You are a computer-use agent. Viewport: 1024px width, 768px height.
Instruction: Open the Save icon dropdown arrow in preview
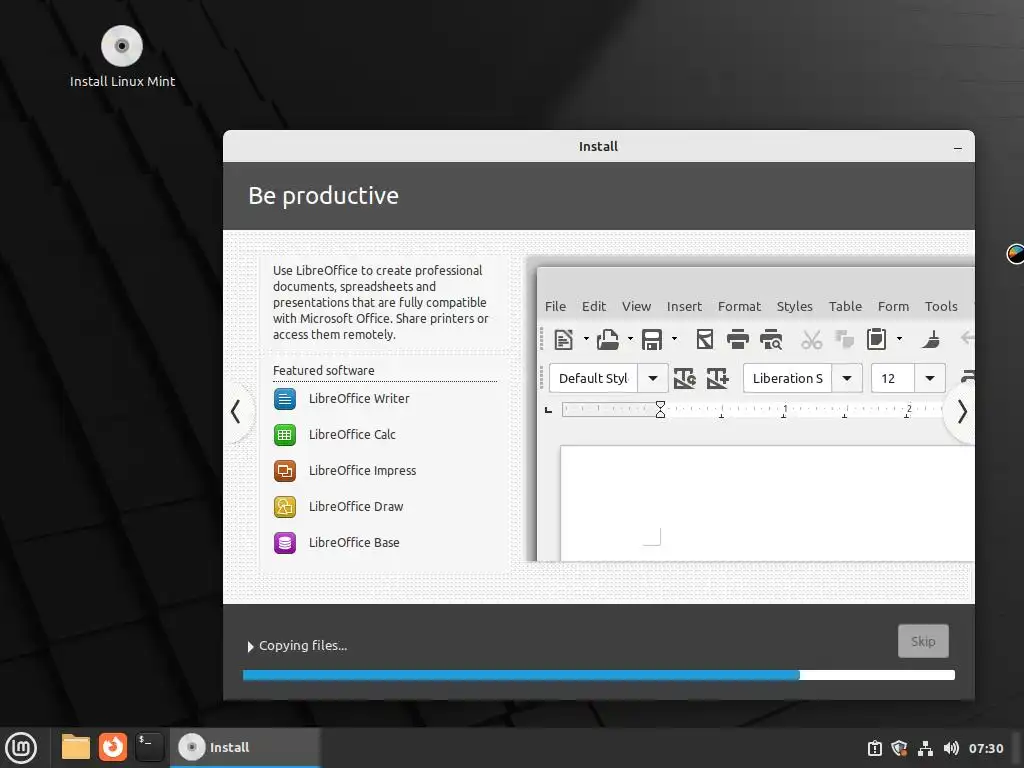click(675, 339)
